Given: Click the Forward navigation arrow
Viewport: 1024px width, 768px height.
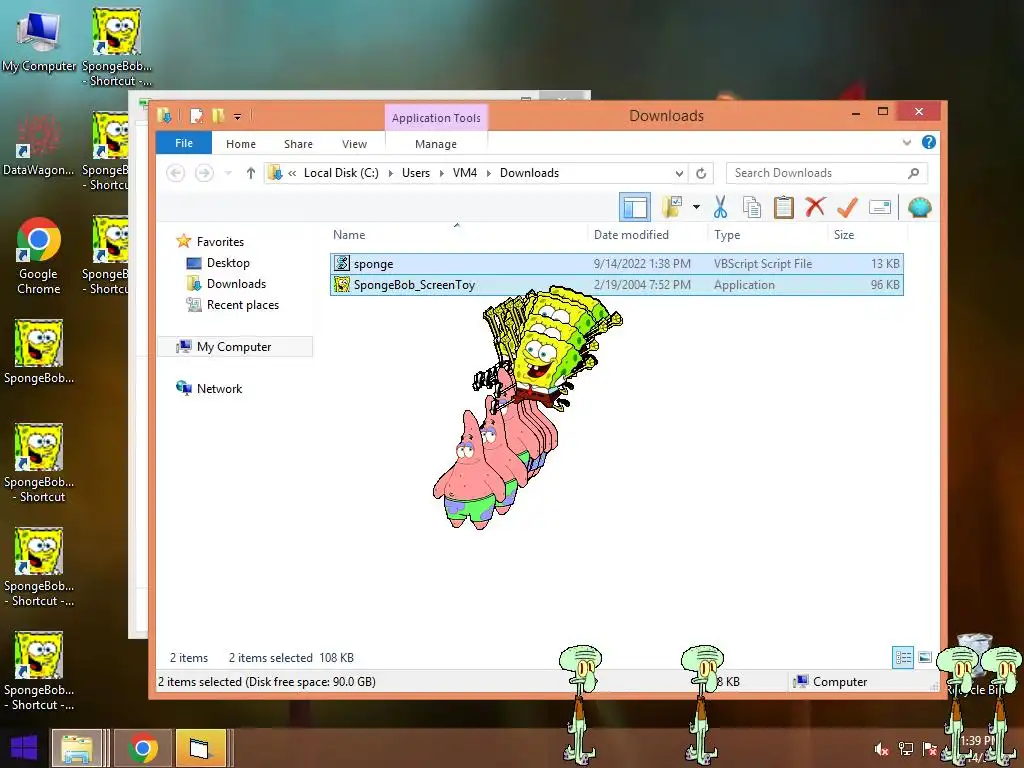Looking at the screenshot, I should 204,173.
